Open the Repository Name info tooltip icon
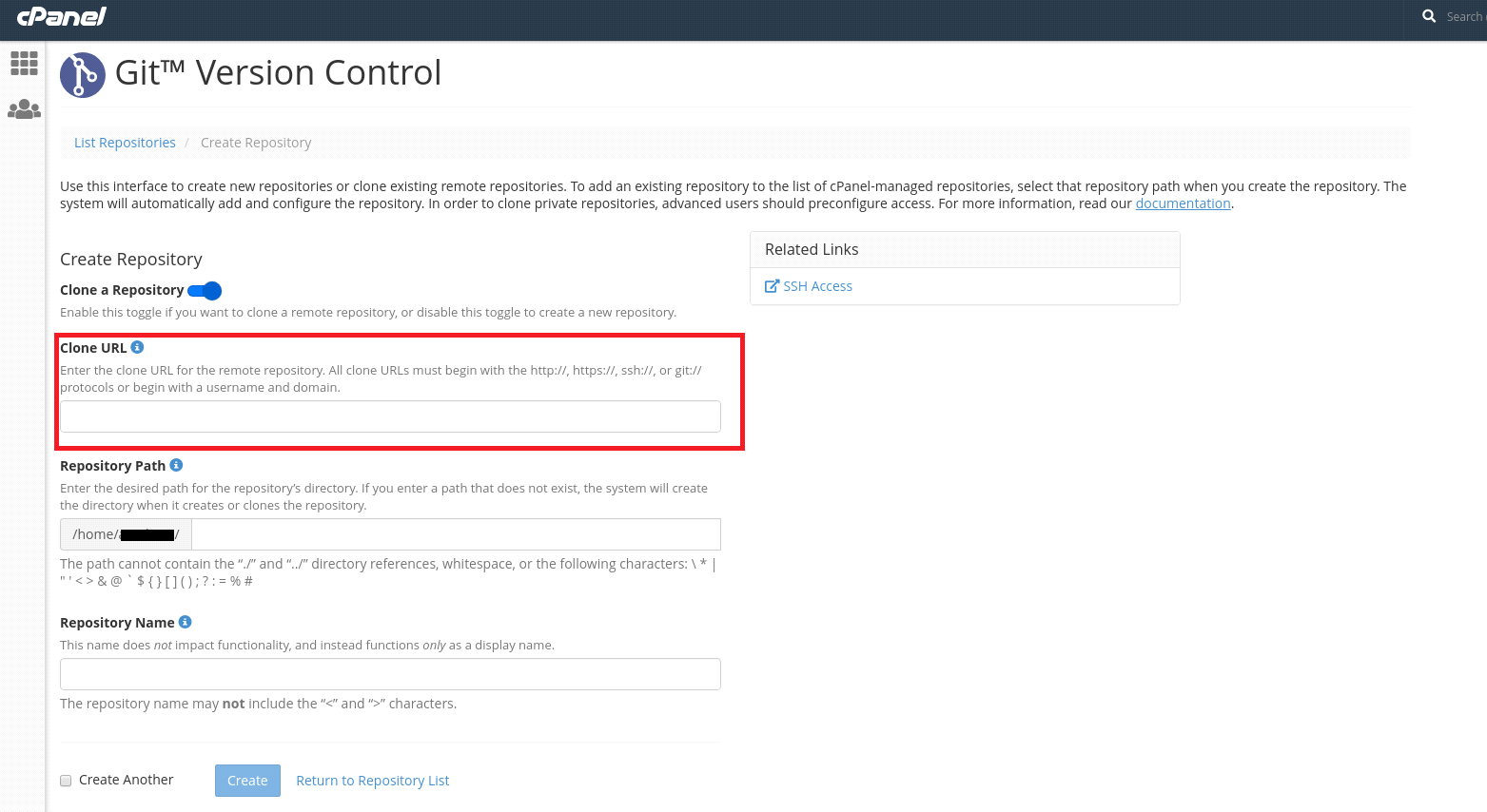 [185, 622]
